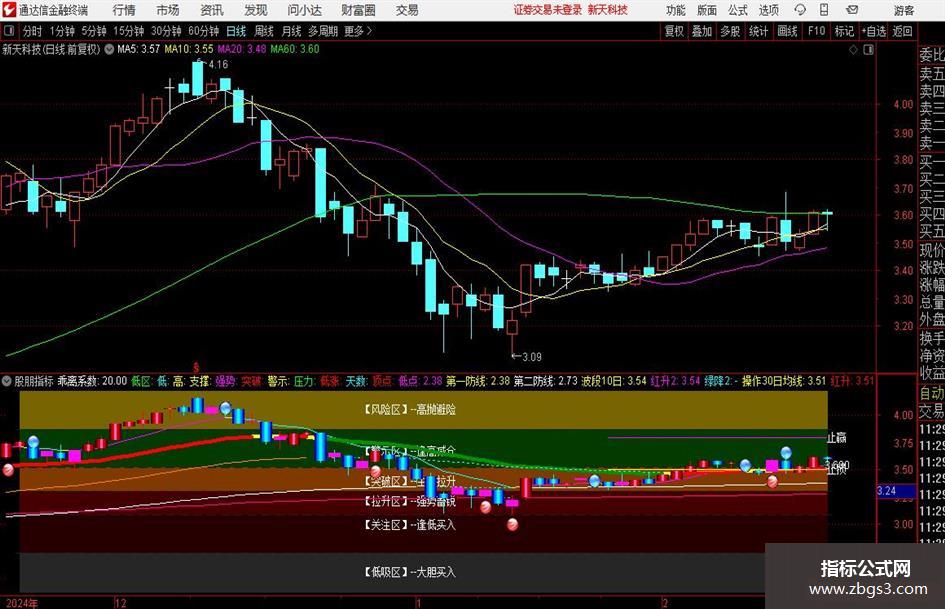
Task: Switch to 1分钟 period tab
Action: (x=62, y=31)
